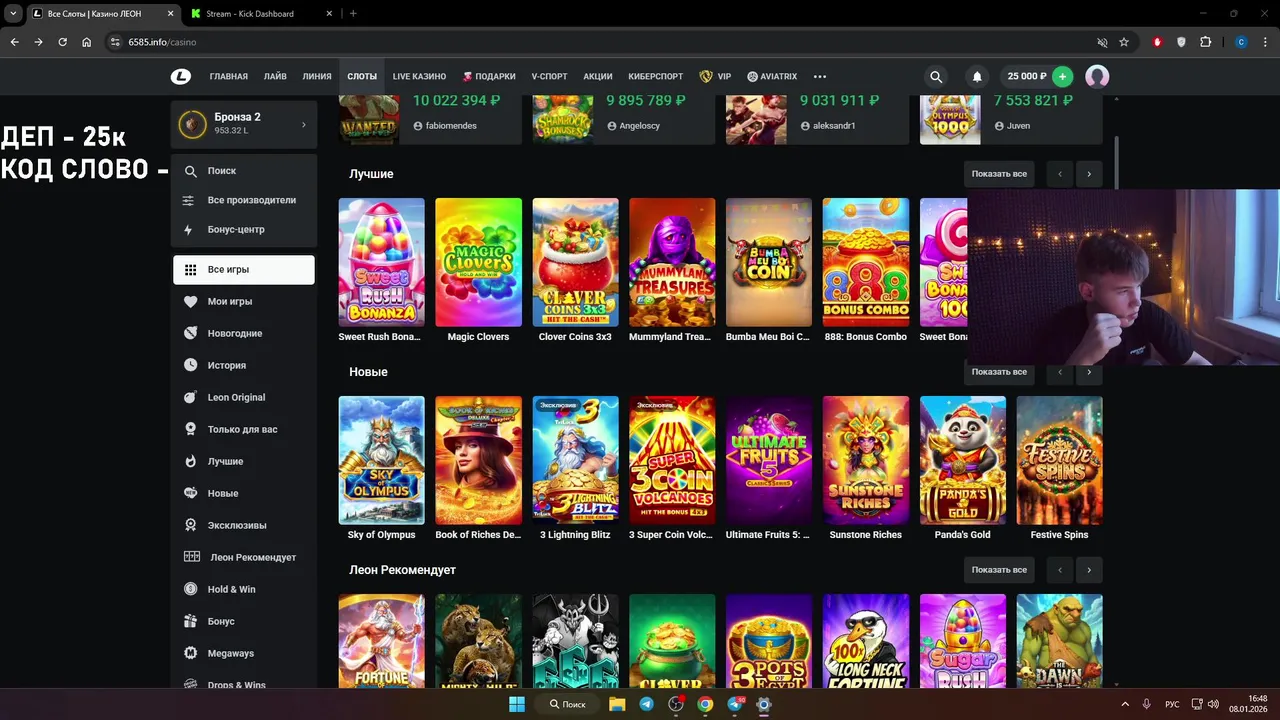Open the Sky of Olympus game thumbnail

click(x=381, y=460)
